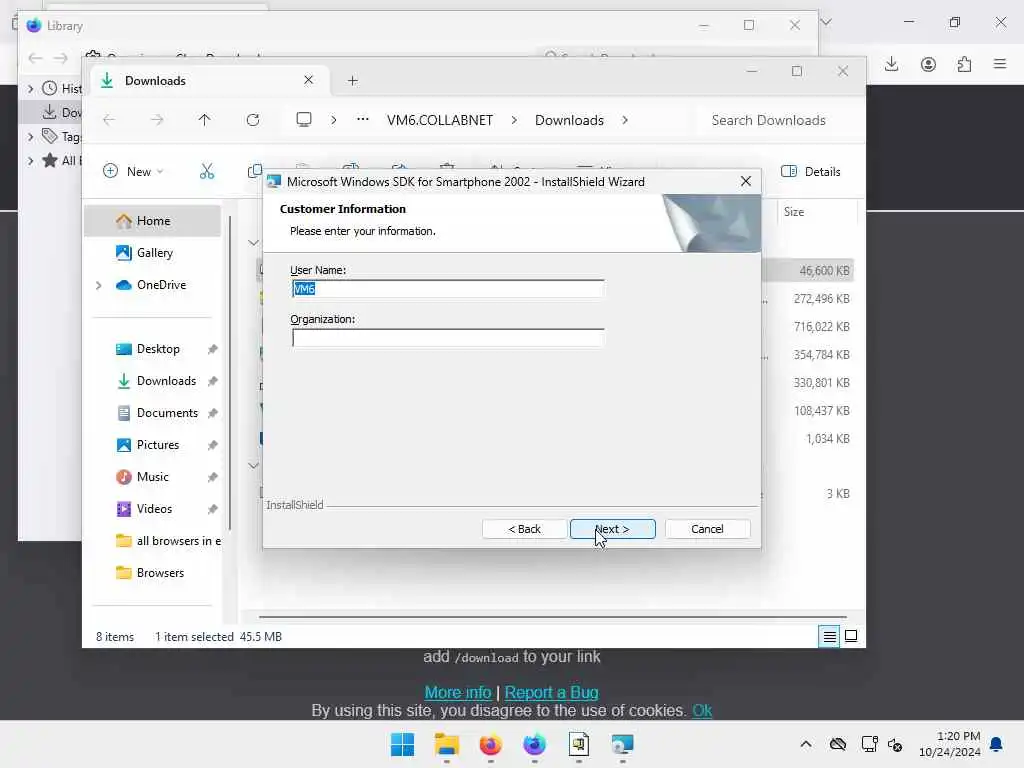Viewport: 1024px width, 768px height.
Task: Collapse the second file group chevron
Action: [x=253, y=466]
